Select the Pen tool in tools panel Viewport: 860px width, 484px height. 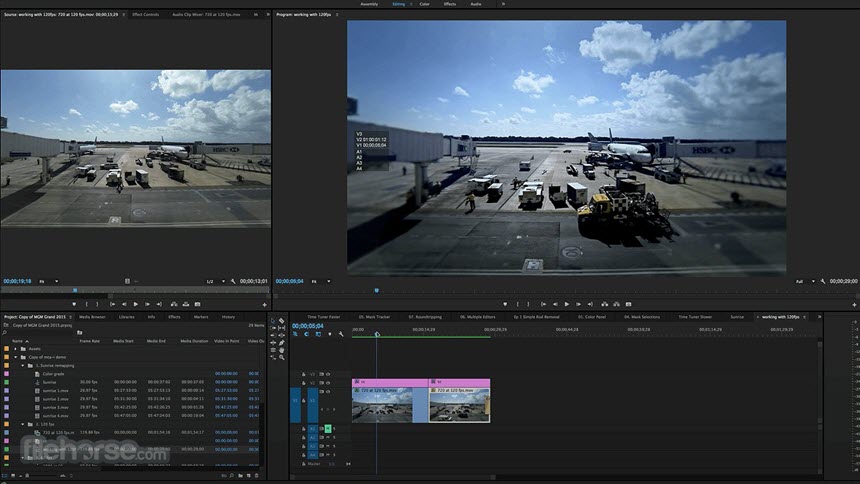pos(281,342)
